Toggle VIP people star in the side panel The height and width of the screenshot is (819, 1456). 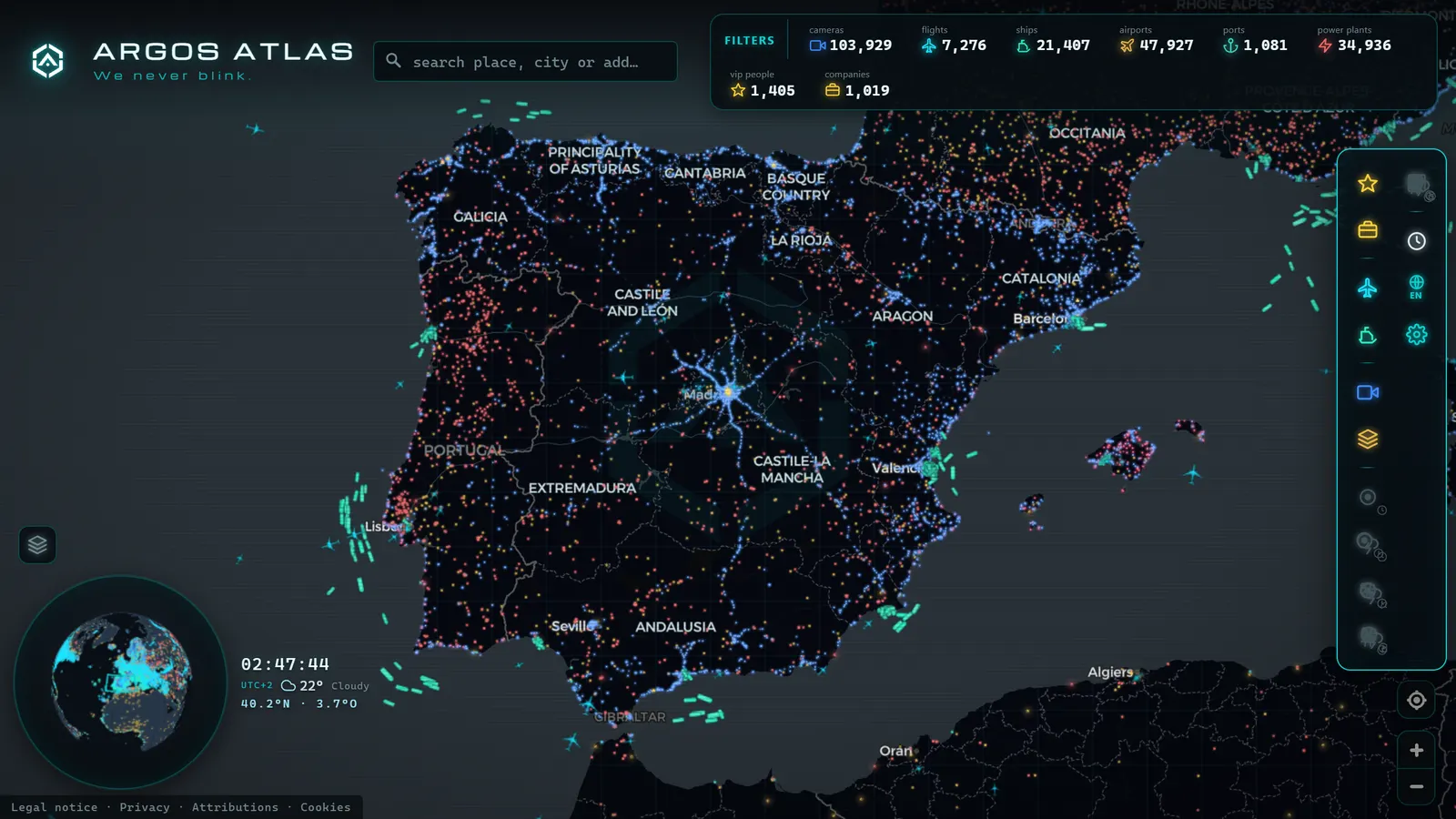coord(1368,184)
